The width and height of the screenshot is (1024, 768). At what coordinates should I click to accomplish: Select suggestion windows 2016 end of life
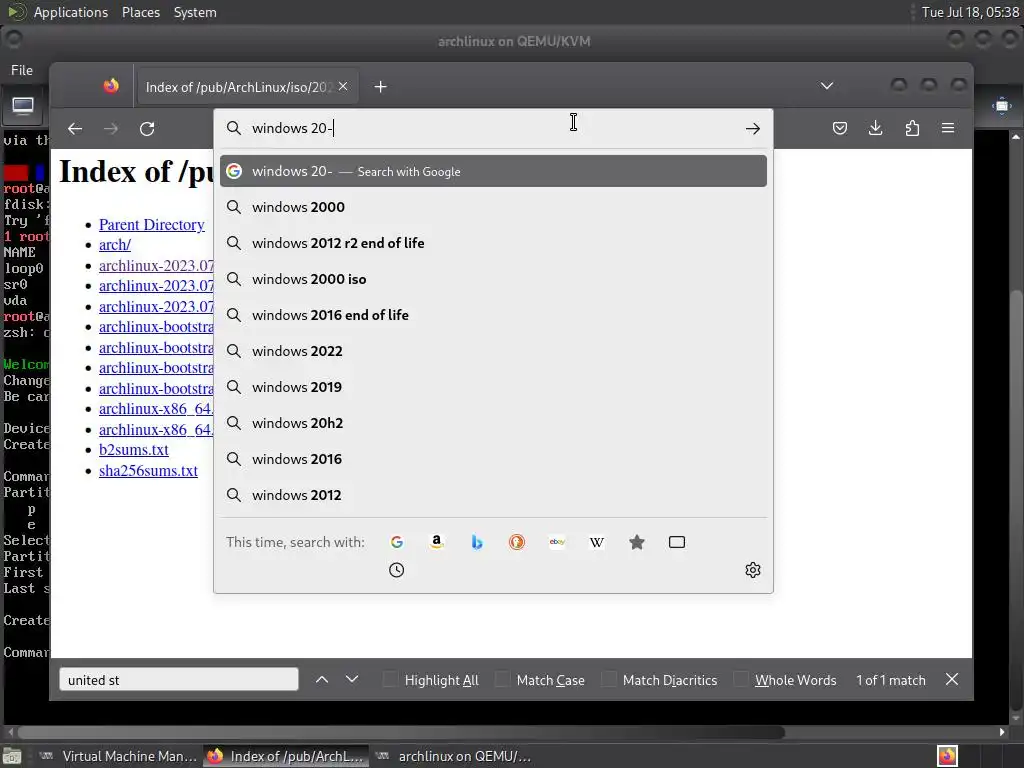493,315
